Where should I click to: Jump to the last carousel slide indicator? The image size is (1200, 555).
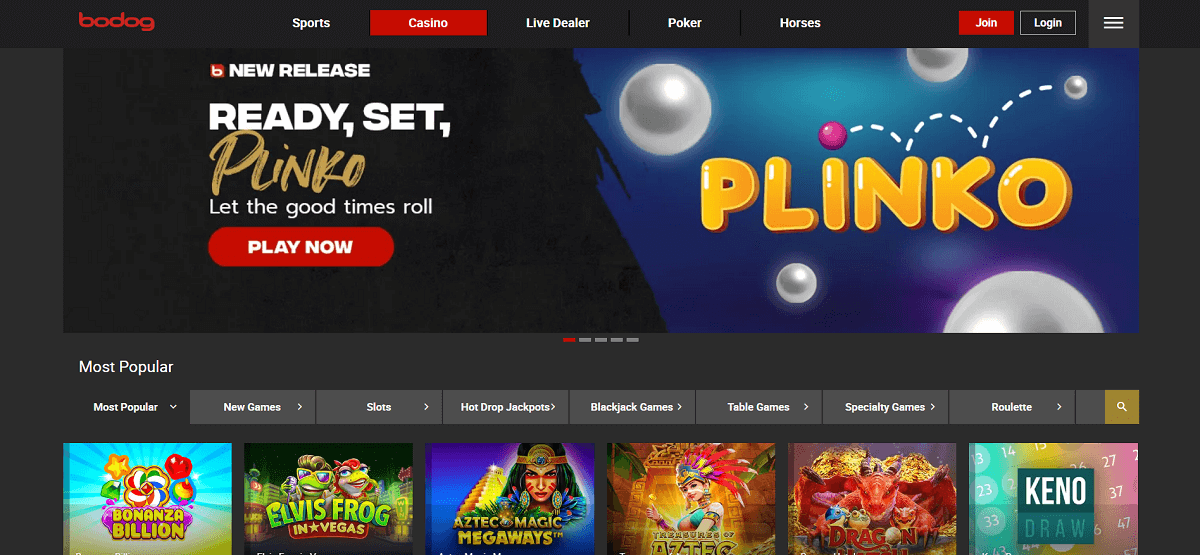coord(633,340)
